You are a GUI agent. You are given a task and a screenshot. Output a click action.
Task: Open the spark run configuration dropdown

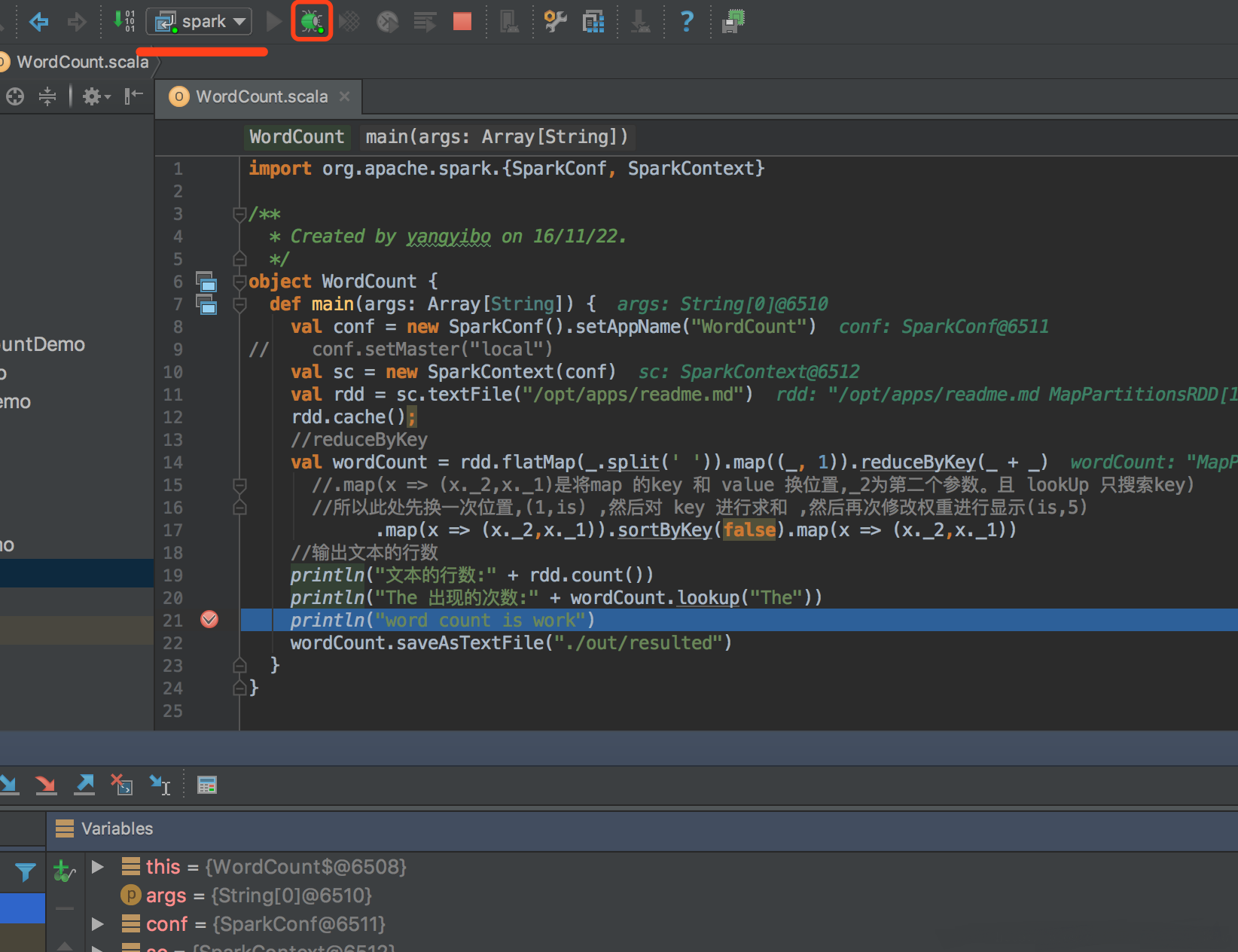(x=199, y=21)
